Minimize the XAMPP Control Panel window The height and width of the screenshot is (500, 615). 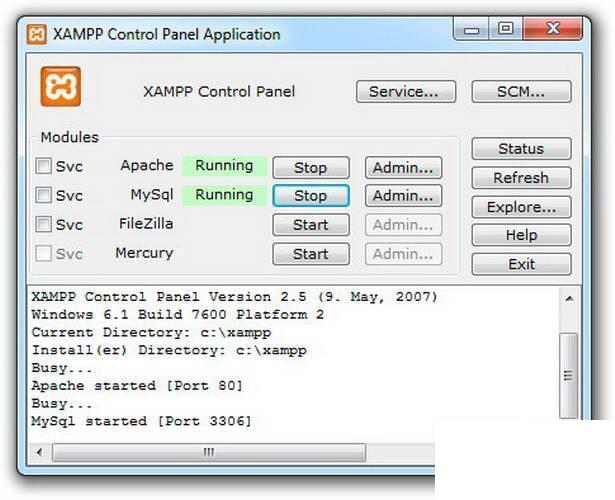471,29
